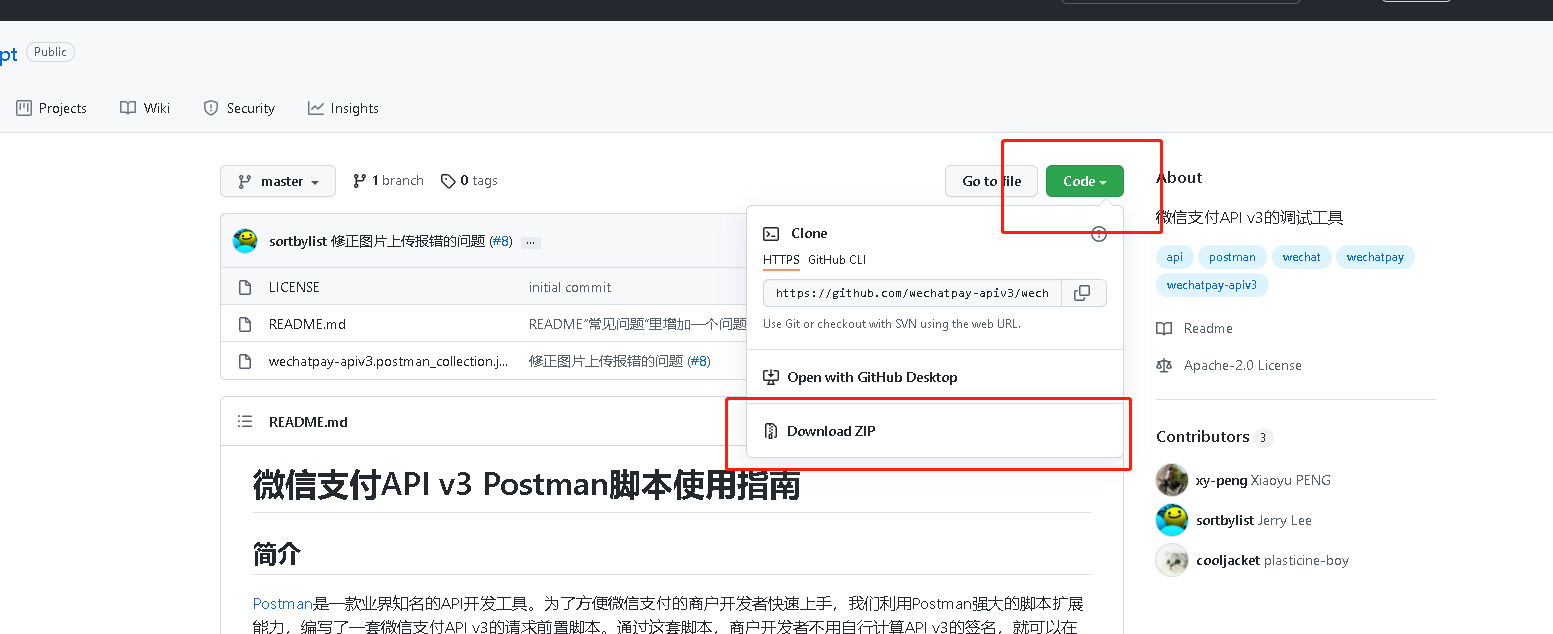
Task: Click file icon beside wechatpay-apiv3.postman_collection
Action: point(245,361)
